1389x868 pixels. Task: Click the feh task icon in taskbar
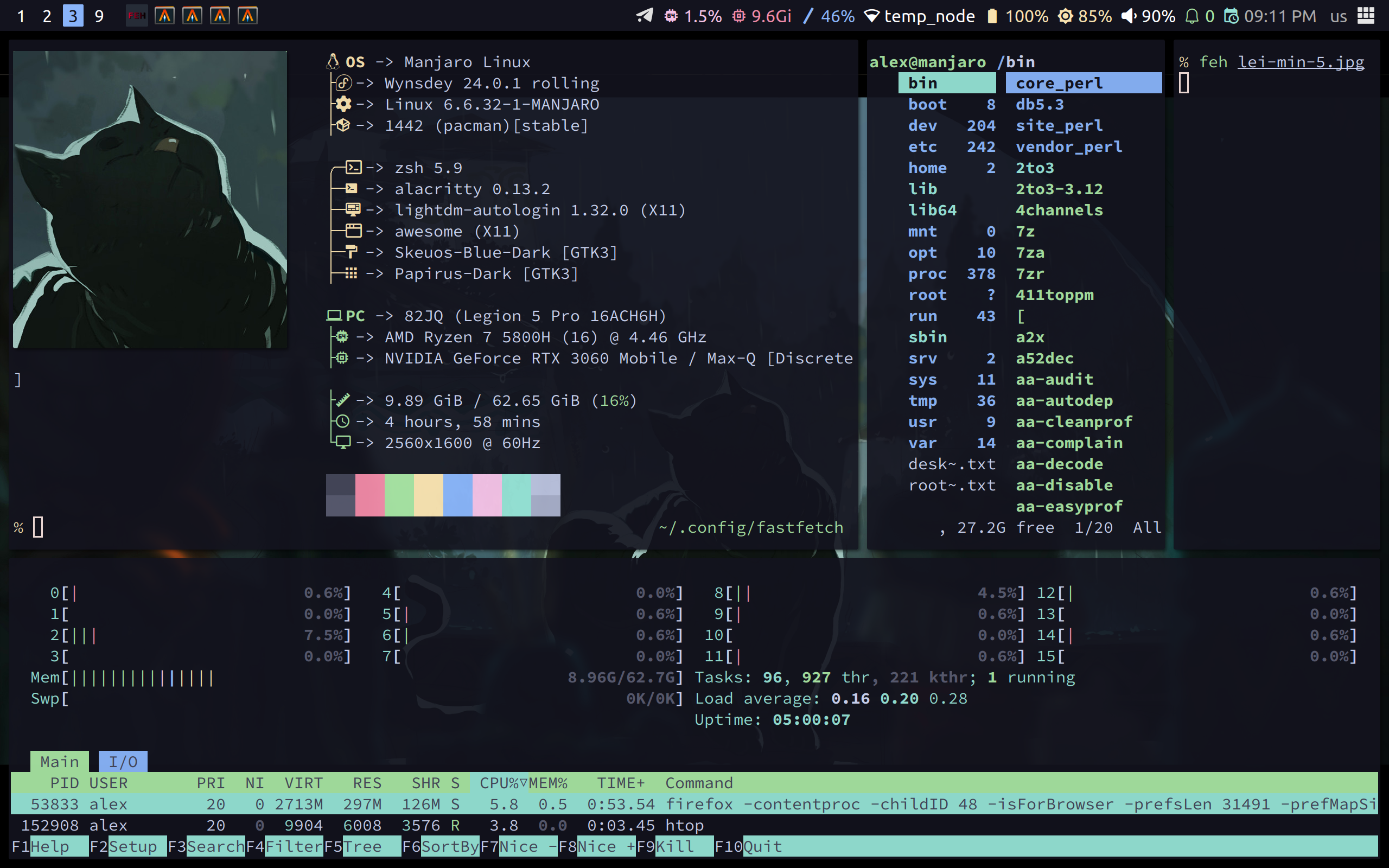coord(137,16)
